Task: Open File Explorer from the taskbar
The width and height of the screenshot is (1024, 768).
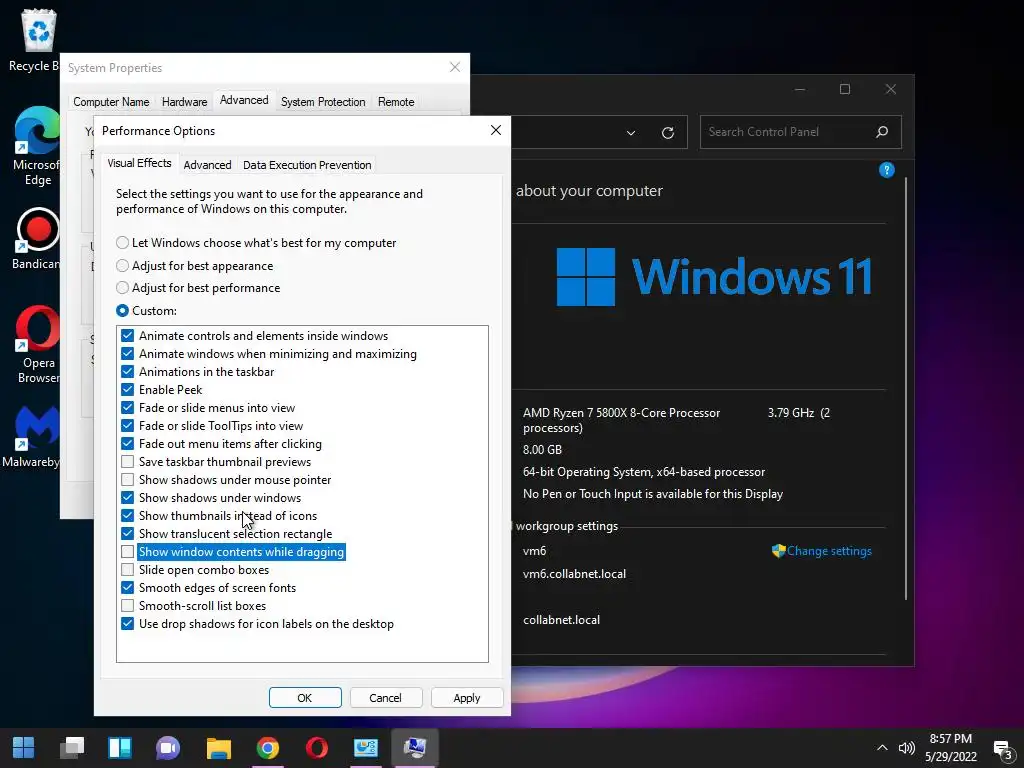Action: pyautogui.click(x=219, y=748)
